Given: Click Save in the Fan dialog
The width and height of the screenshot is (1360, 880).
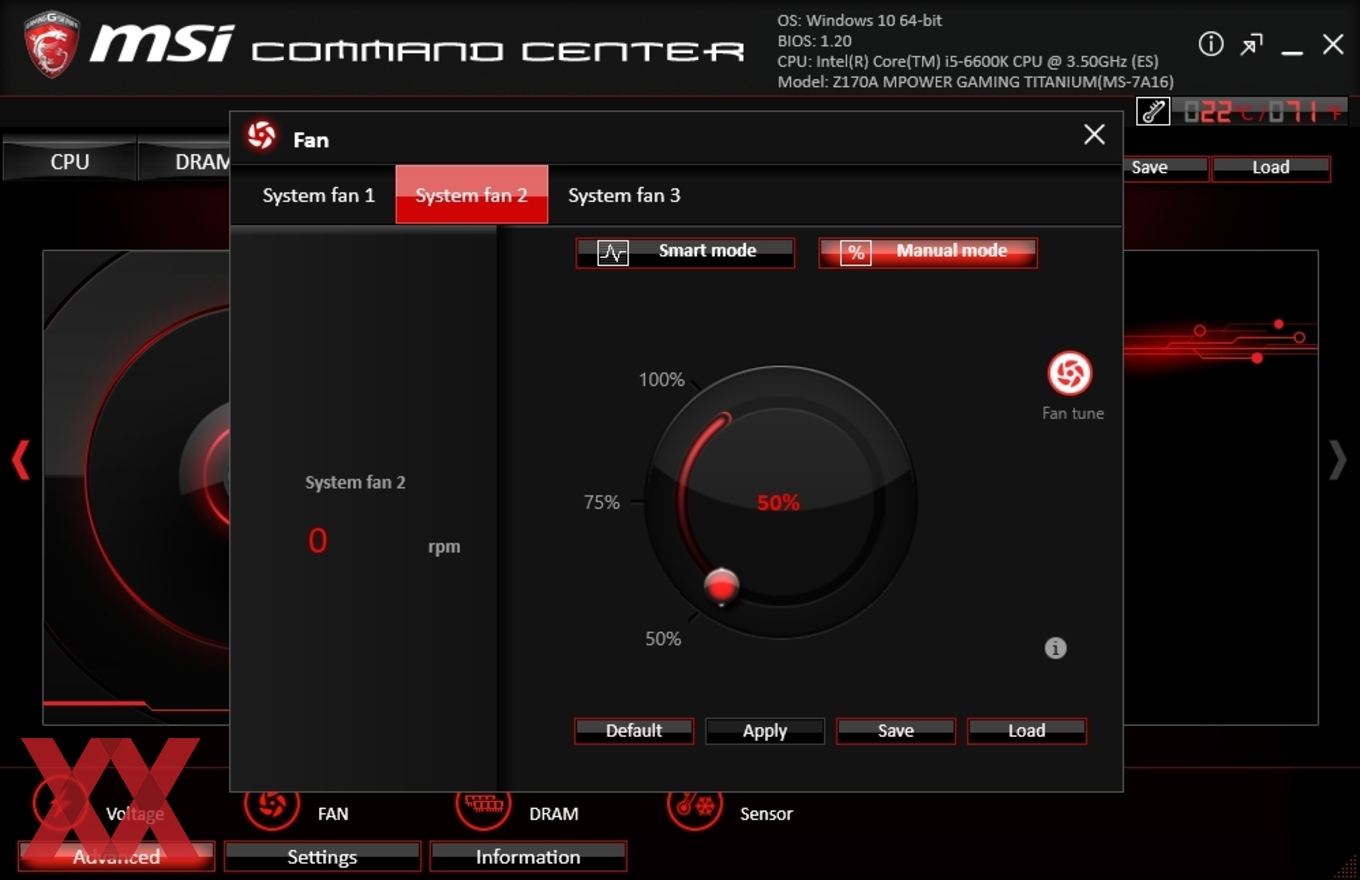Looking at the screenshot, I should click(x=896, y=731).
